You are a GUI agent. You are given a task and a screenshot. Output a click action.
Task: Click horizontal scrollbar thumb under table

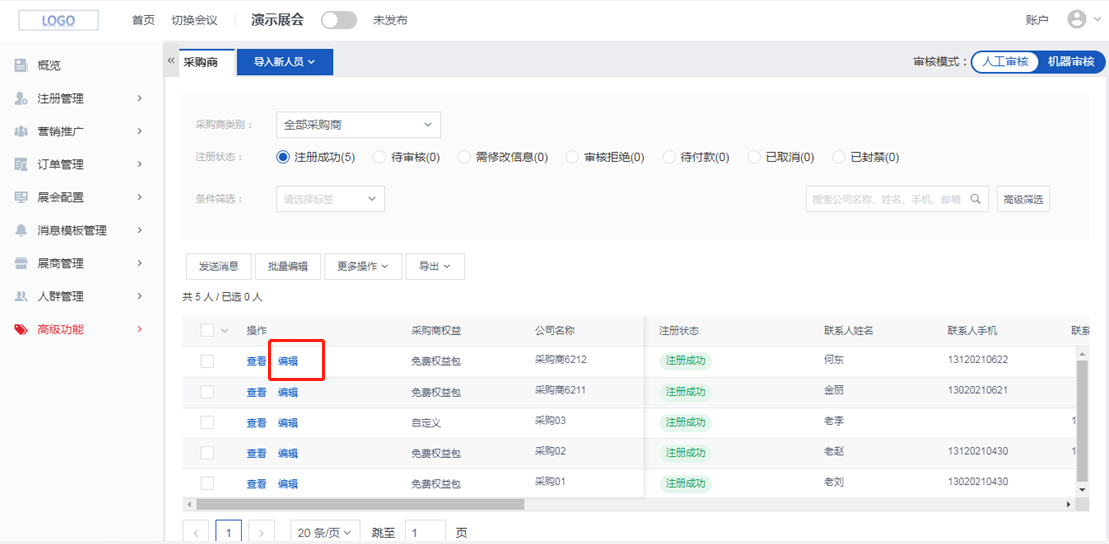(x=360, y=504)
